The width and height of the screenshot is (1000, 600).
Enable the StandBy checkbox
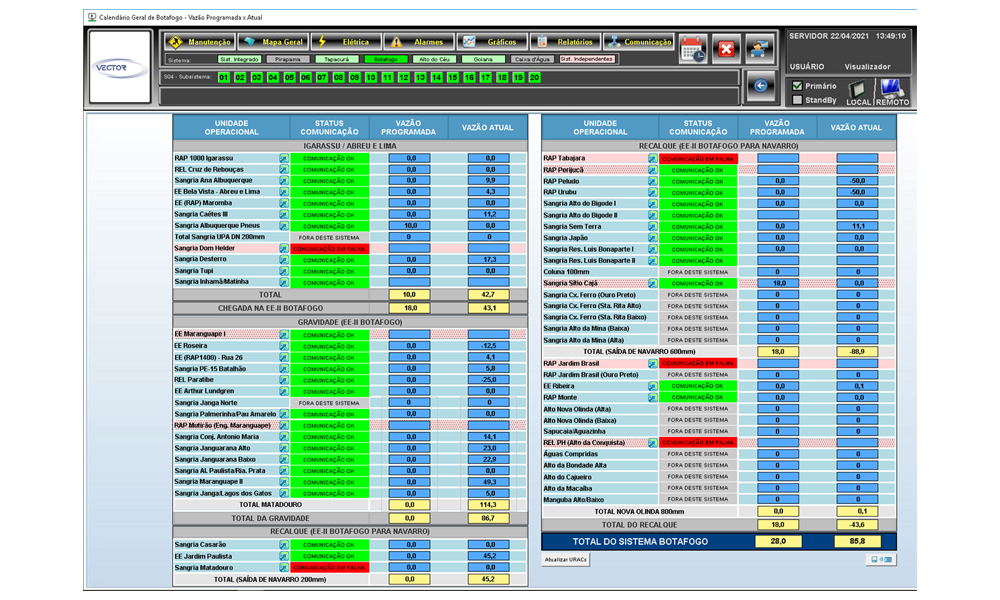(797, 100)
